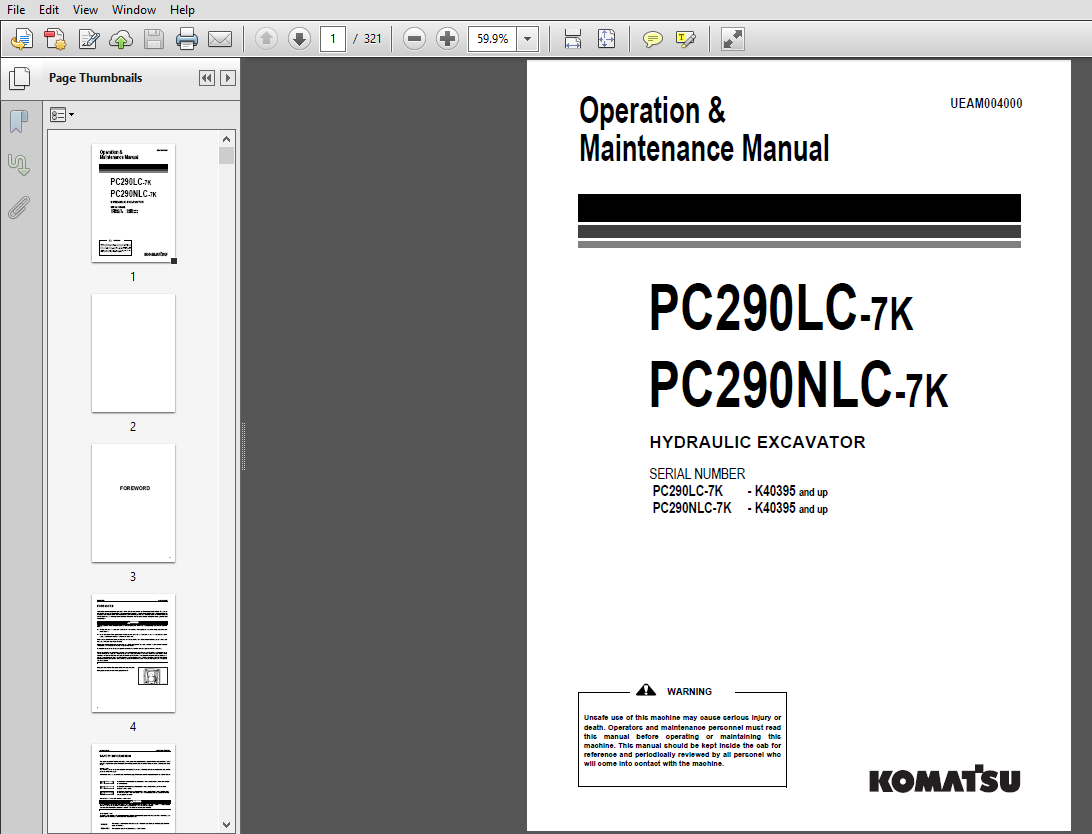Screen dimensions: 1092x834
Task: Click the Add Sticky Note comment icon
Action: (x=653, y=39)
